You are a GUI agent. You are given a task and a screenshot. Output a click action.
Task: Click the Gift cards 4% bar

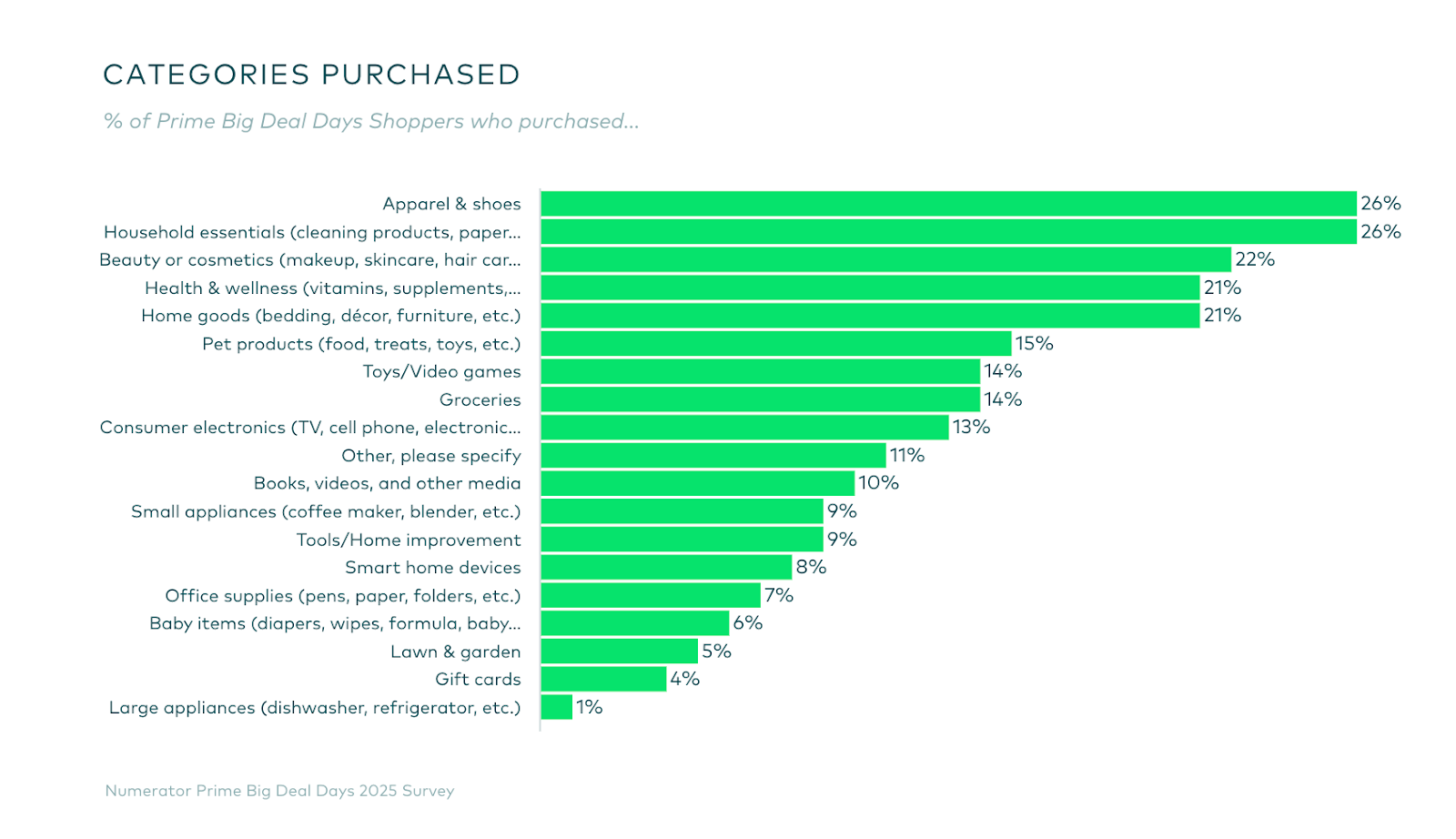603,679
